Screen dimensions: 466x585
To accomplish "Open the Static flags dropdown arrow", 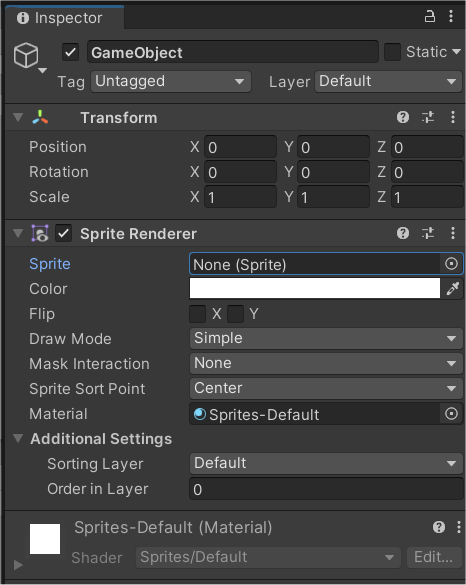I will tap(456, 52).
